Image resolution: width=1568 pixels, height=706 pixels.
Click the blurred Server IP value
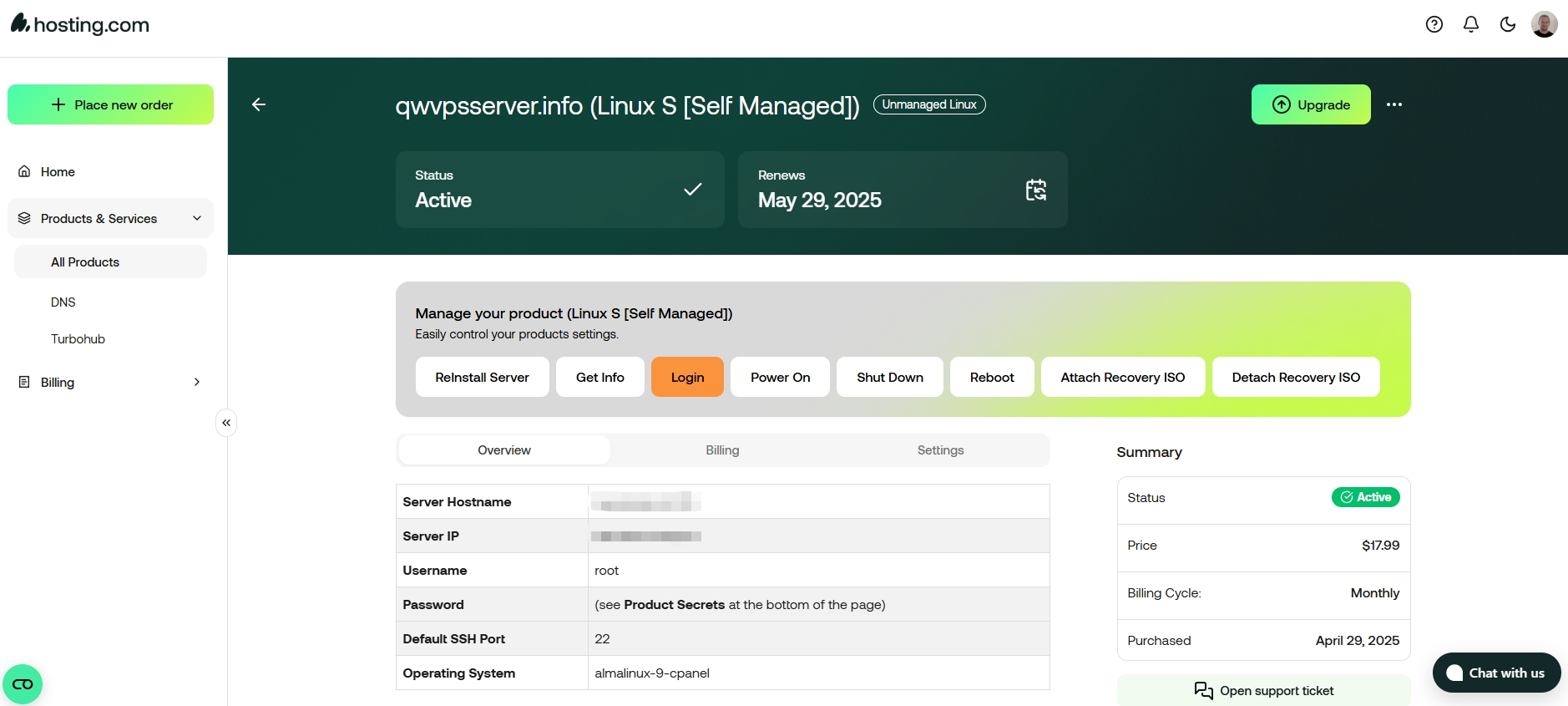(646, 536)
